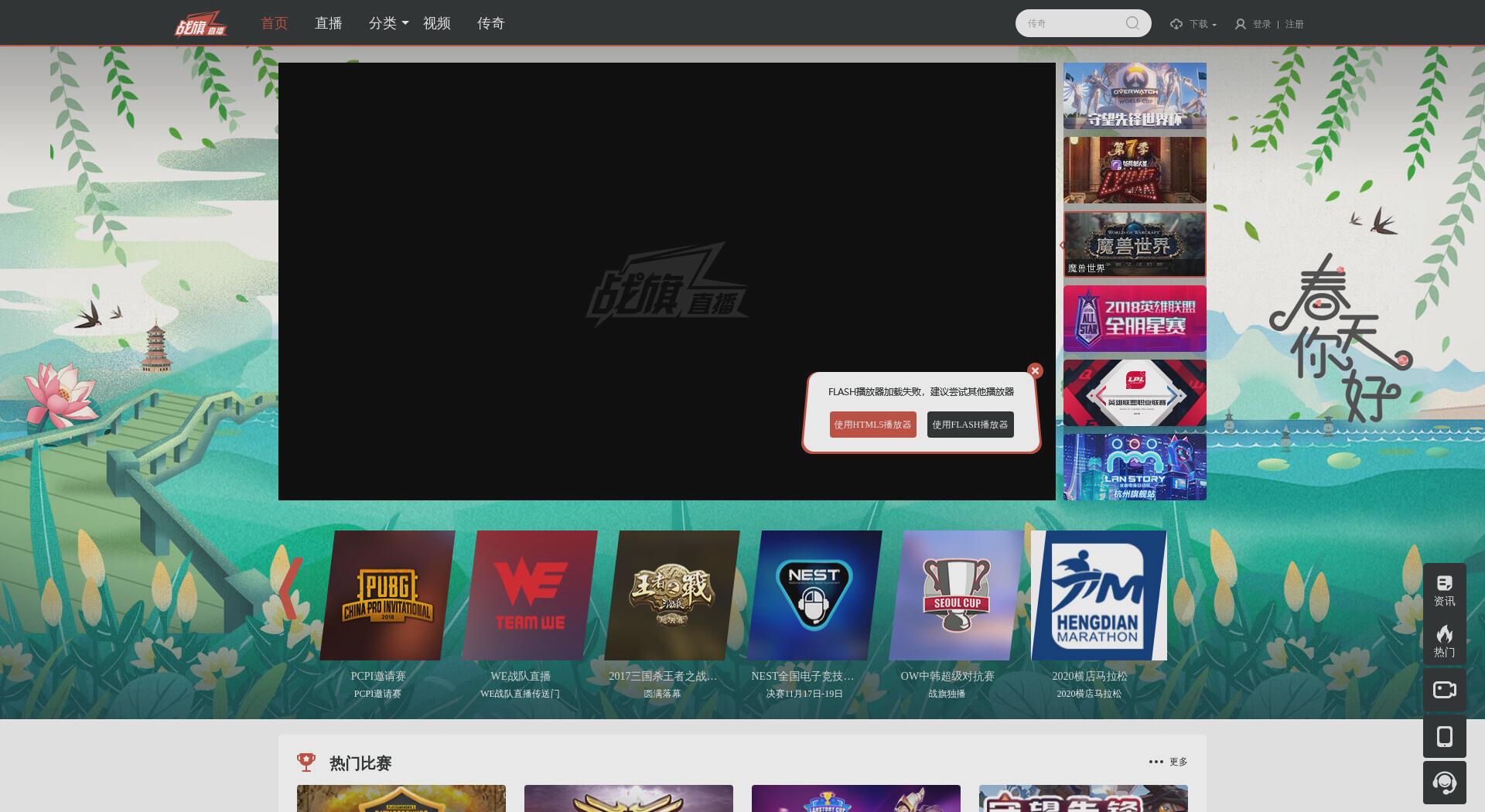Image resolution: width=1485 pixels, height=812 pixels.
Task: Go to the 直播 live menu item
Action: [329, 23]
